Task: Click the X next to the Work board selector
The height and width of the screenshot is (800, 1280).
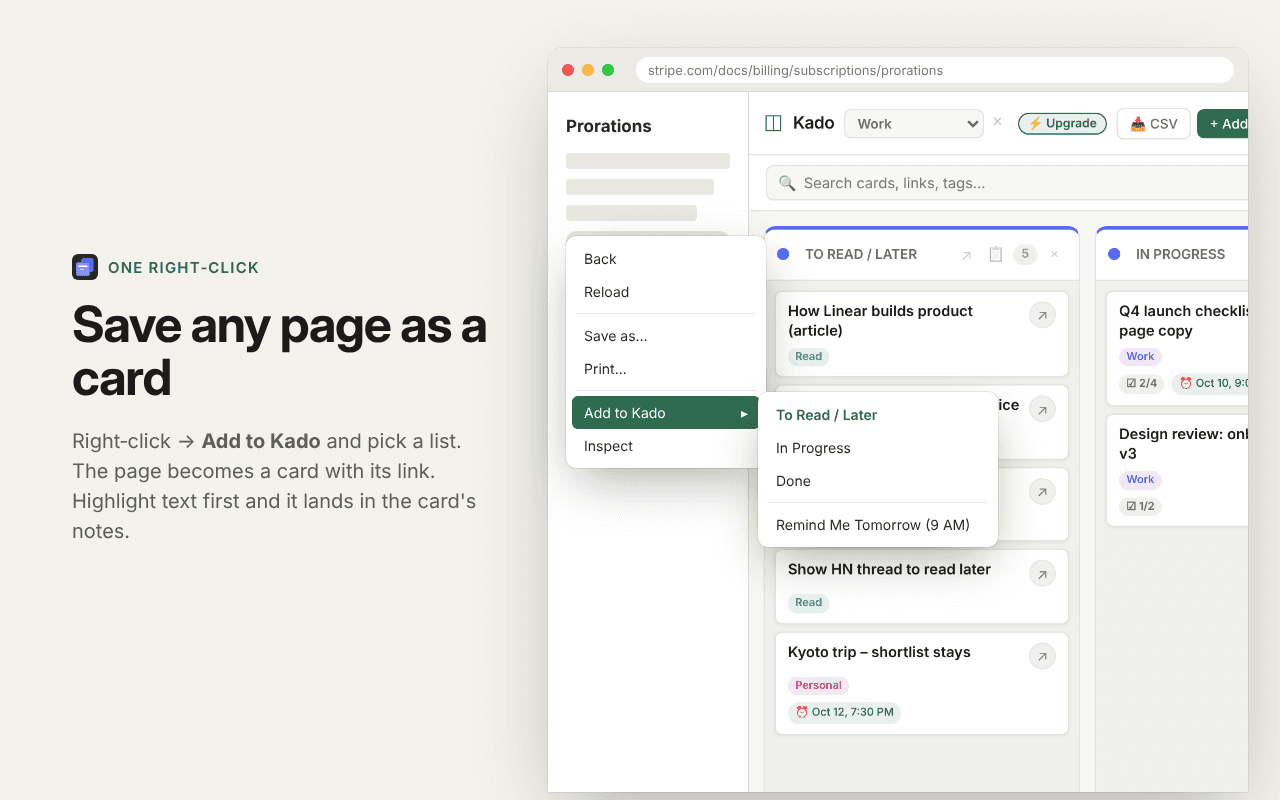Action: pyautogui.click(x=997, y=122)
